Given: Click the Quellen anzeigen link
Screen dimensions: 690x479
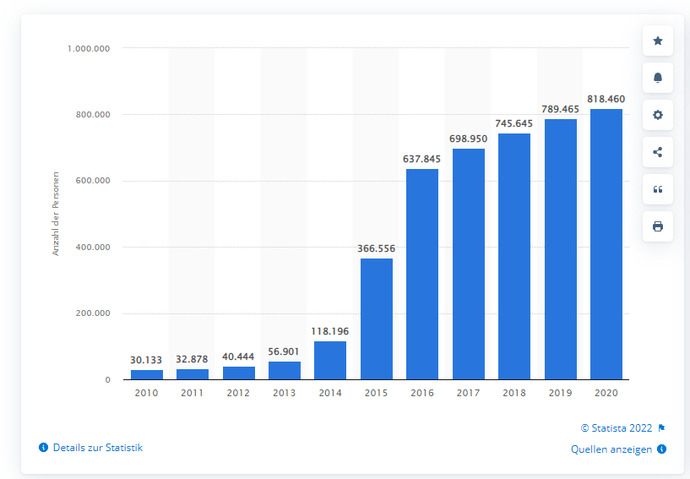Looking at the screenshot, I should (611, 450).
